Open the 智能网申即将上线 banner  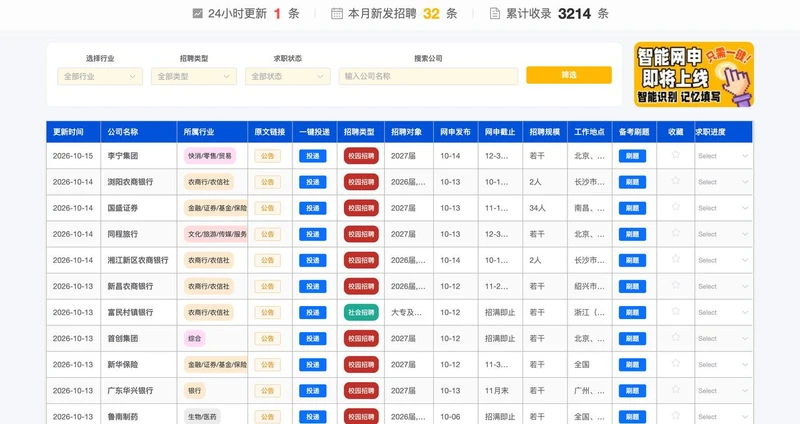[694, 74]
